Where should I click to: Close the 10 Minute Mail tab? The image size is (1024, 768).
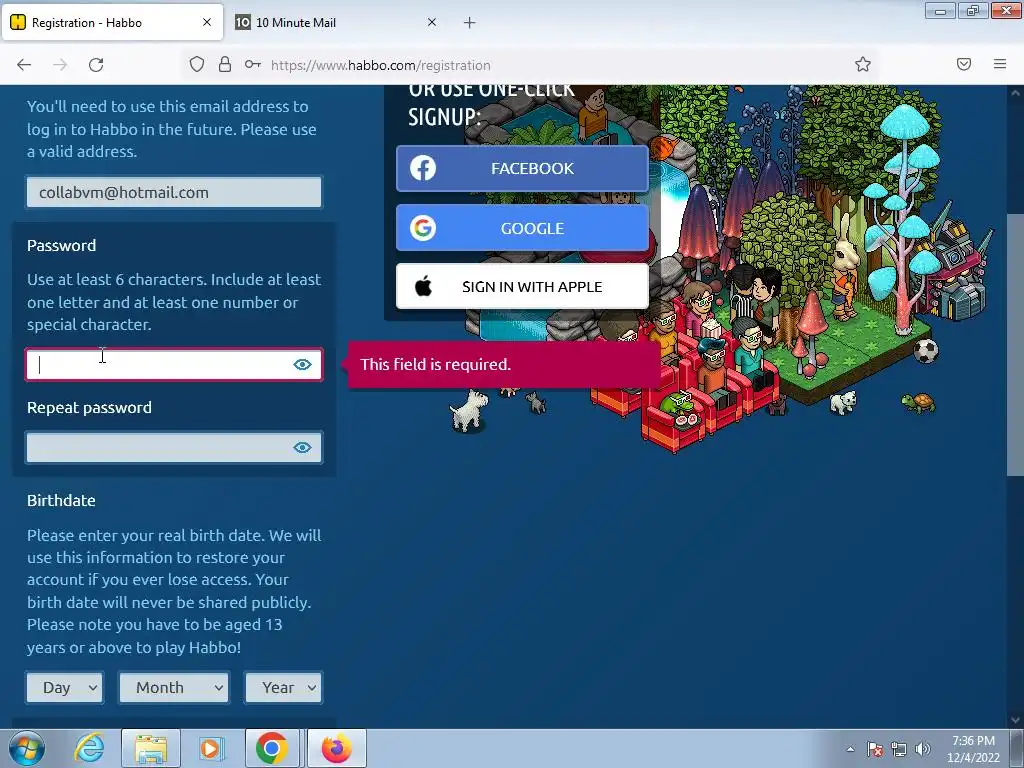click(x=432, y=22)
